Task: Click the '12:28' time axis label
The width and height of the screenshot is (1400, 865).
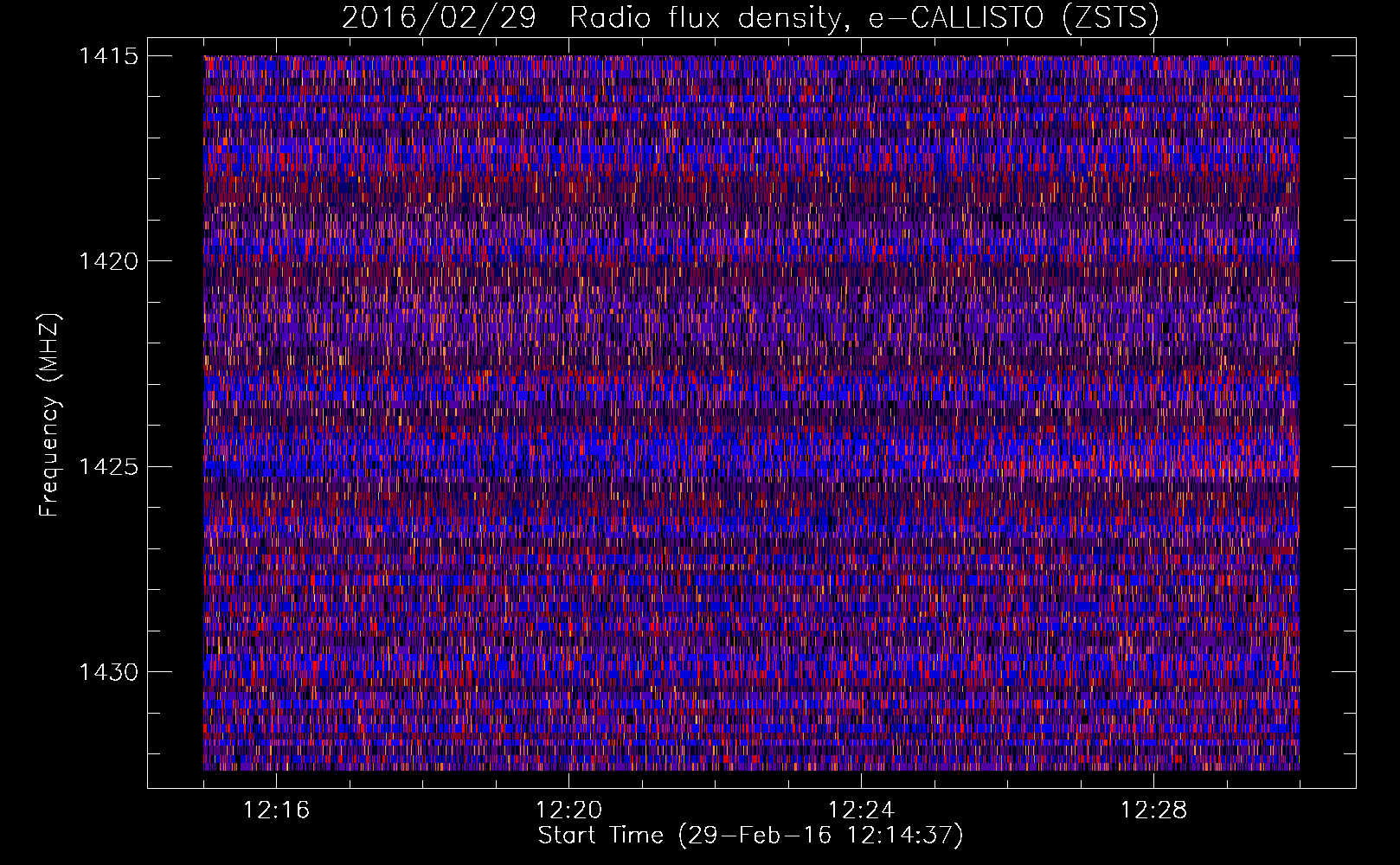Action: pos(1153,811)
